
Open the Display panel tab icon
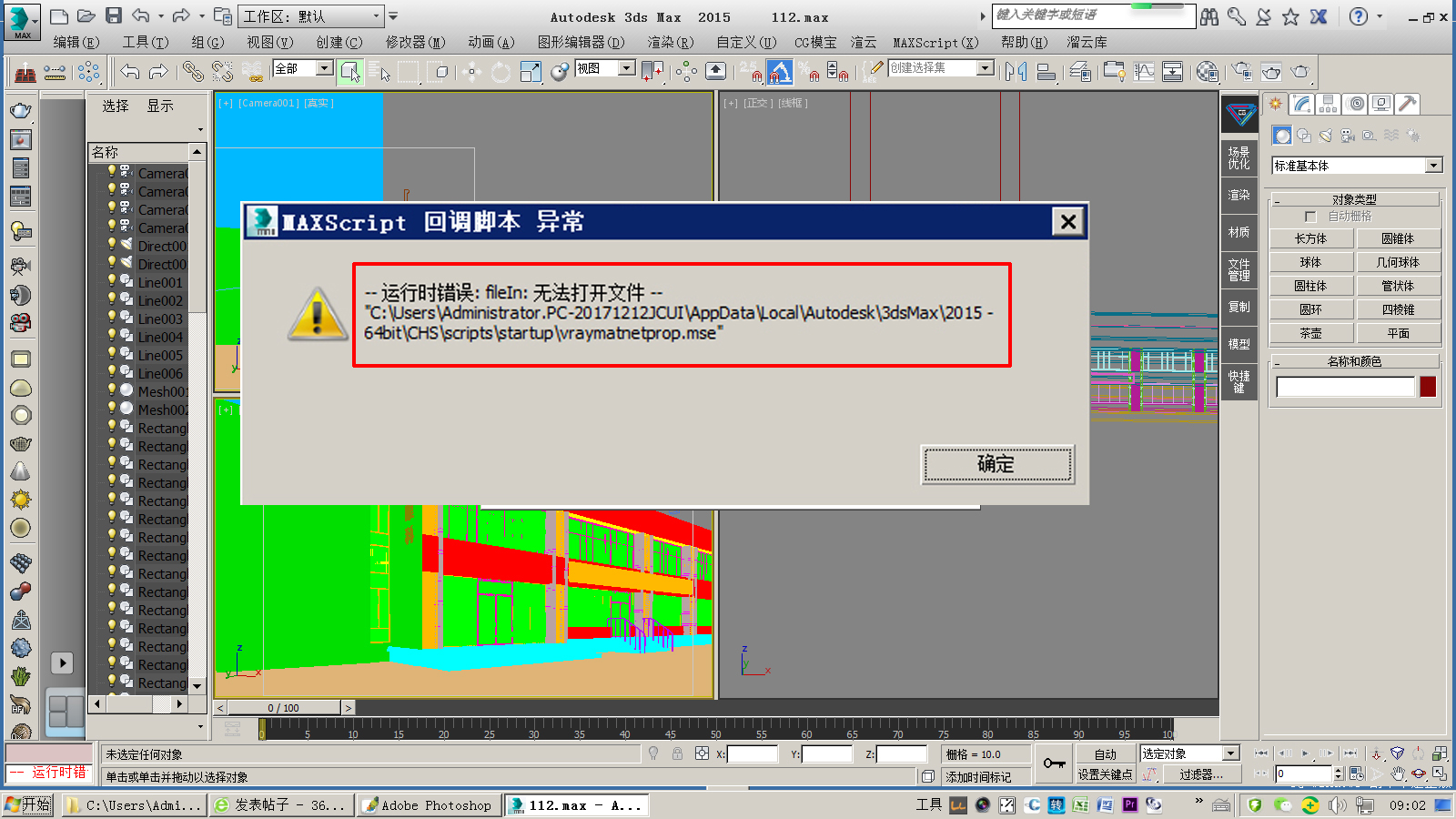1381,104
